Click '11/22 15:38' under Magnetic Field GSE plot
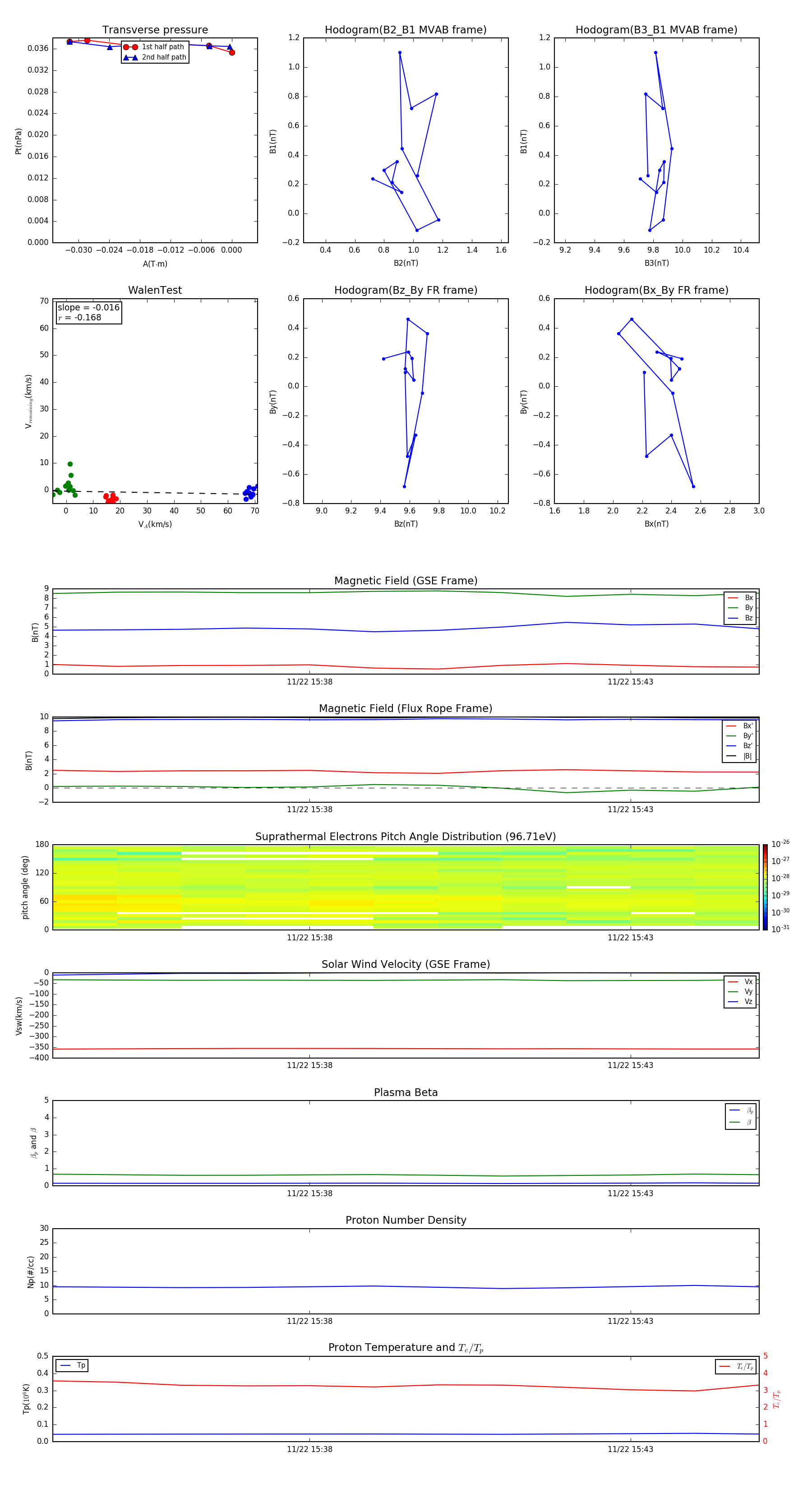Image resolution: width=812 pixels, height=1489 pixels. tap(310, 681)
